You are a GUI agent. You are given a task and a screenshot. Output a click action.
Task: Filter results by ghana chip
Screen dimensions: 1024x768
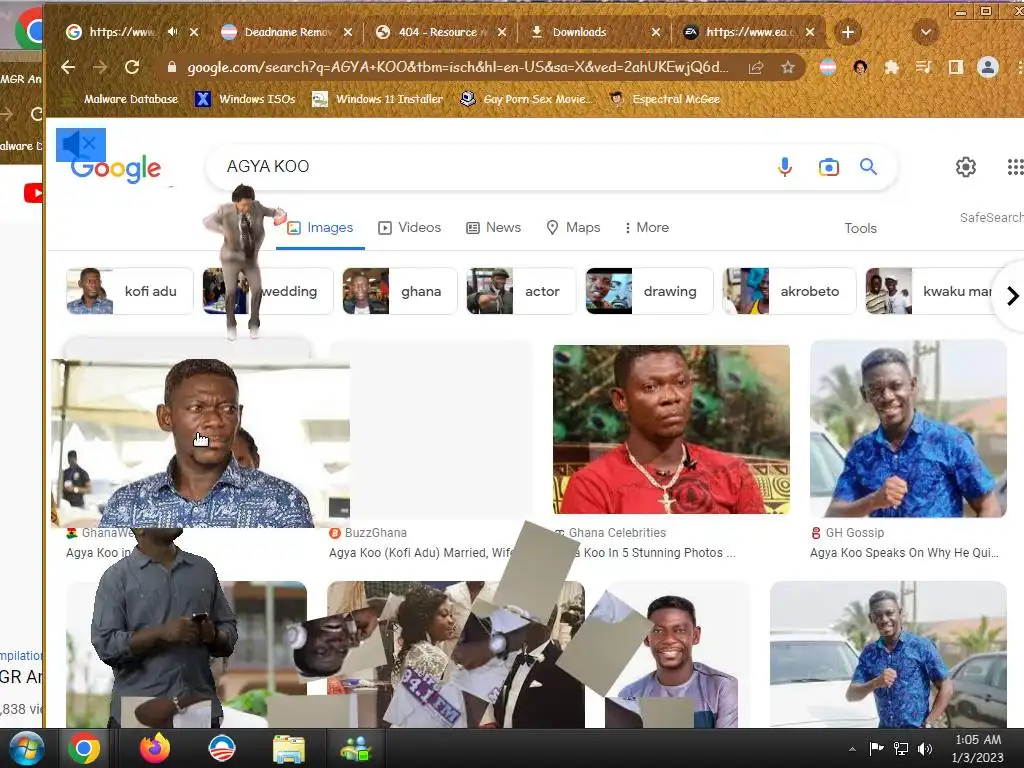click(400, 291)
